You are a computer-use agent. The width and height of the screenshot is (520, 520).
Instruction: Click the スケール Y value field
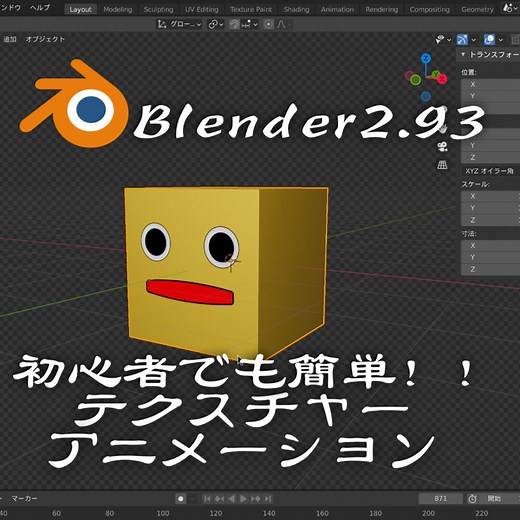coord(490,208)
